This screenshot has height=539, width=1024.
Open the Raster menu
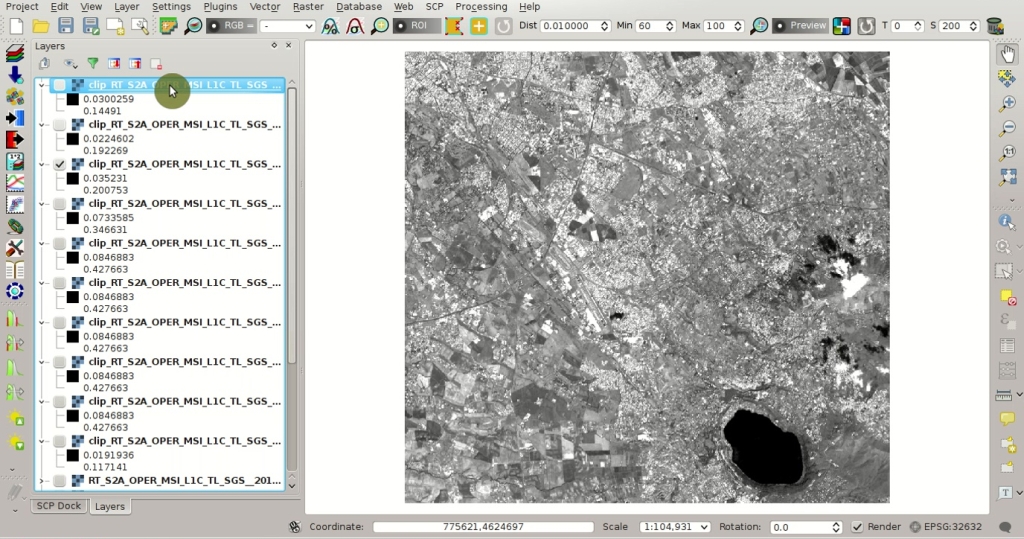click(308, 7)
